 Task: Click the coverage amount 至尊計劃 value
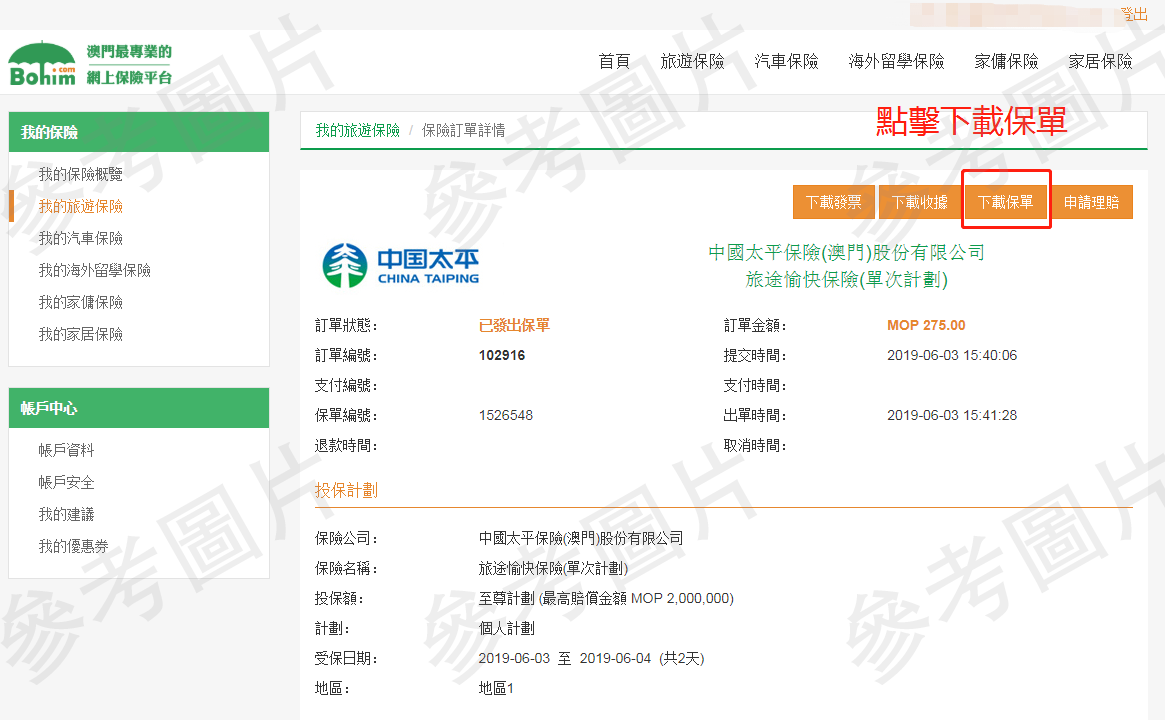coord(606,598)
